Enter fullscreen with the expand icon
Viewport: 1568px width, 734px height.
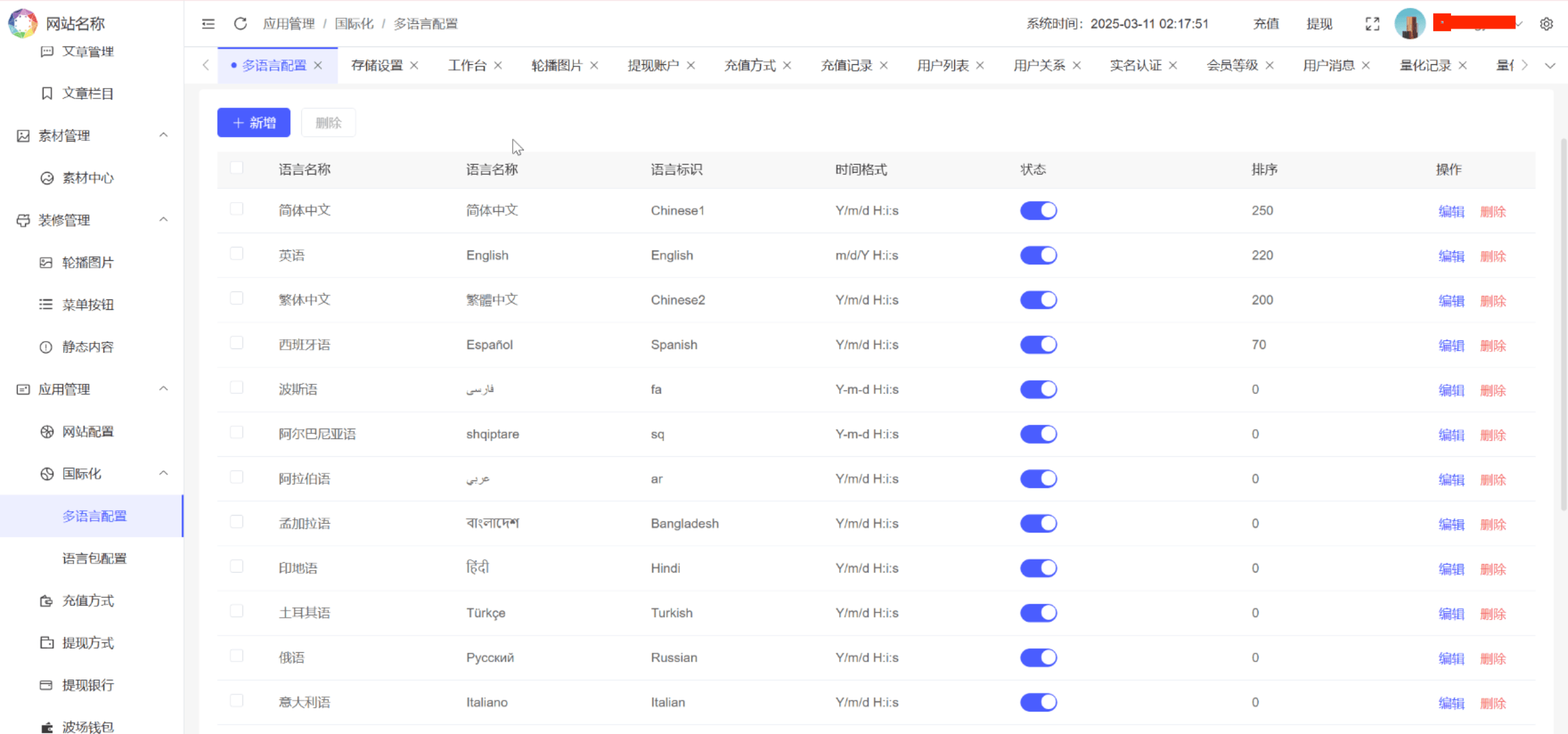pos(1372,24)
